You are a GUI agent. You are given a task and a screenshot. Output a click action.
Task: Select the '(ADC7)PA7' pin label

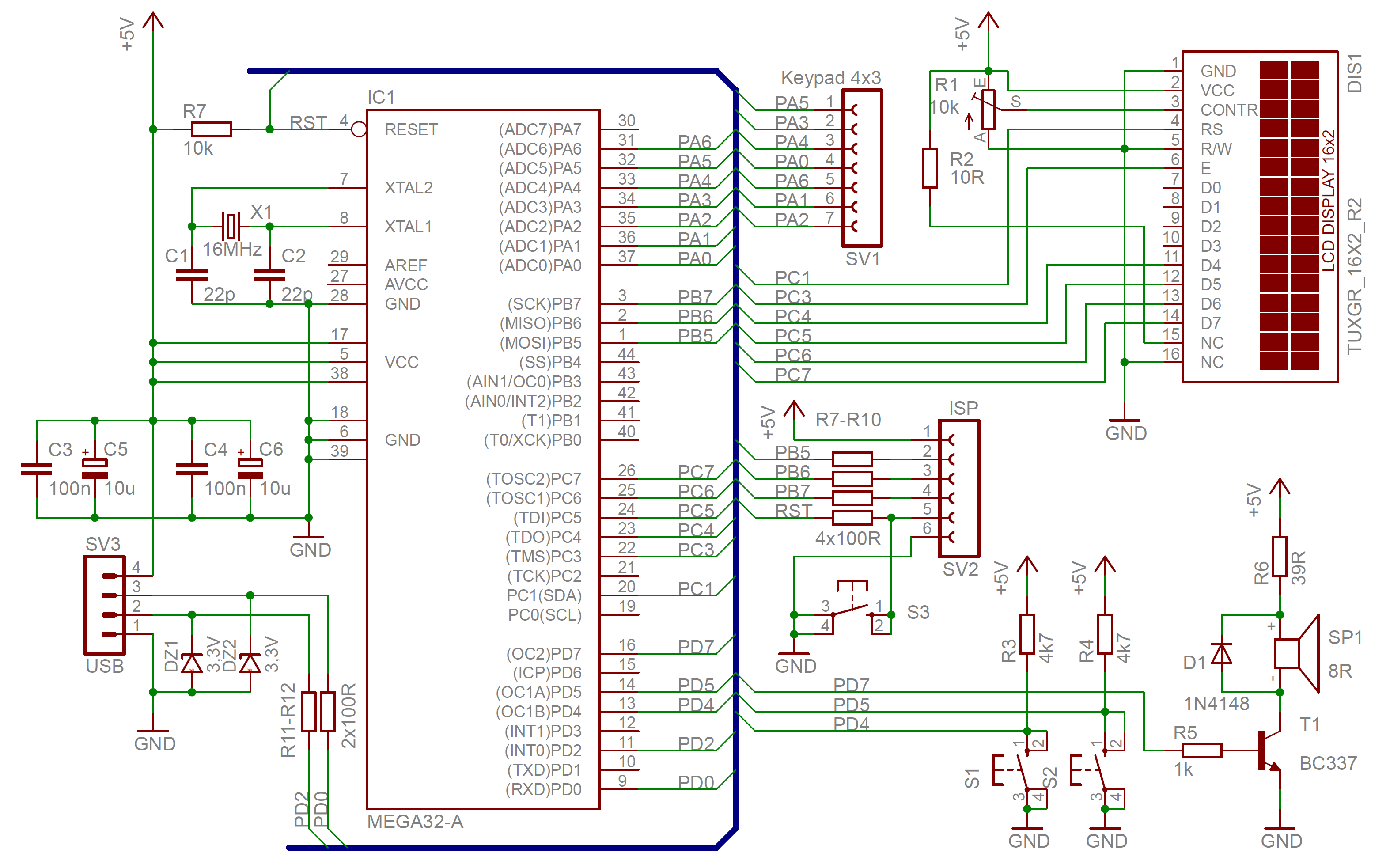tap(540, 129)
